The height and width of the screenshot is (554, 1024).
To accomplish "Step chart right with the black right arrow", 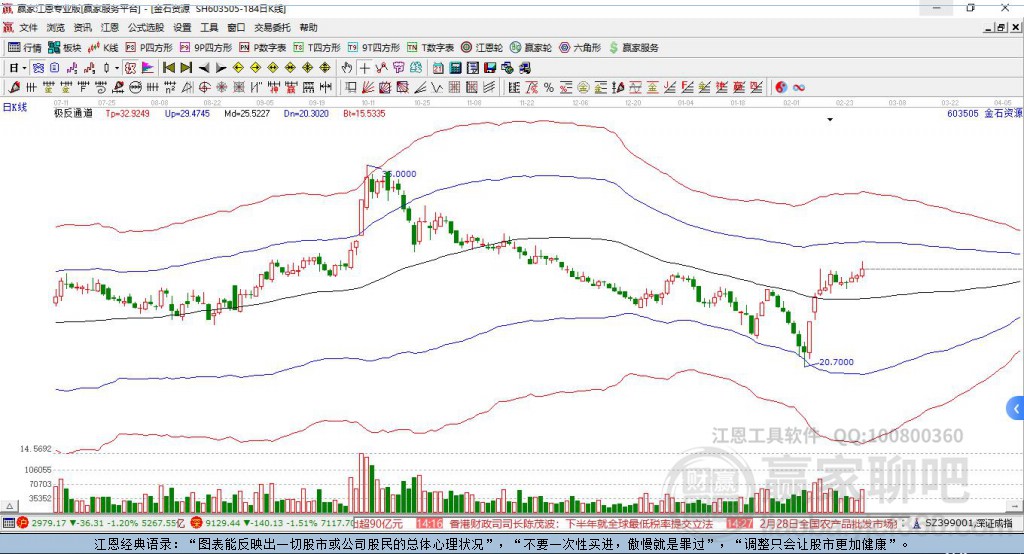I will pos(221,68).
